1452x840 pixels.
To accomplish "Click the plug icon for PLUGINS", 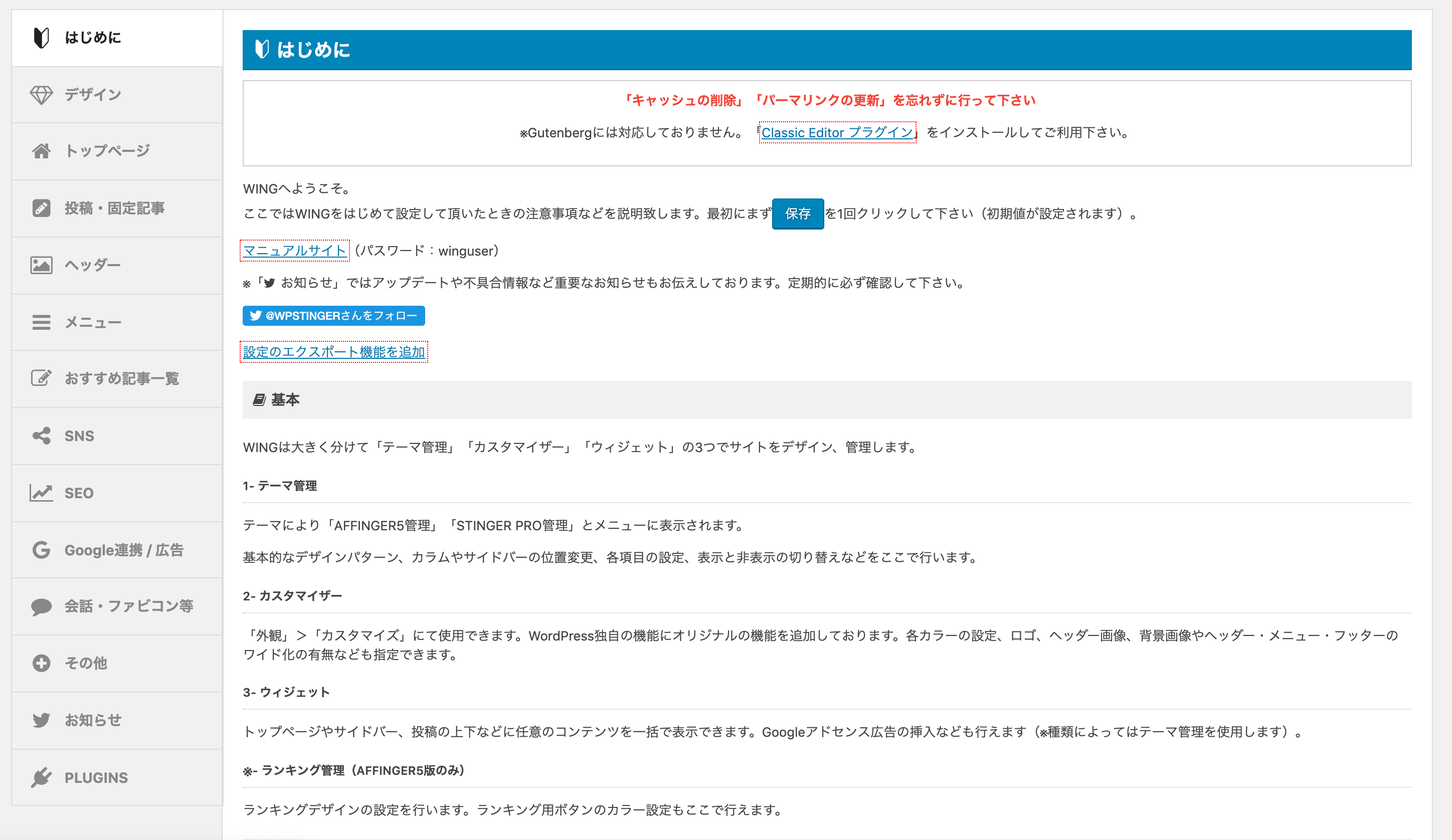I will point(41,777).
